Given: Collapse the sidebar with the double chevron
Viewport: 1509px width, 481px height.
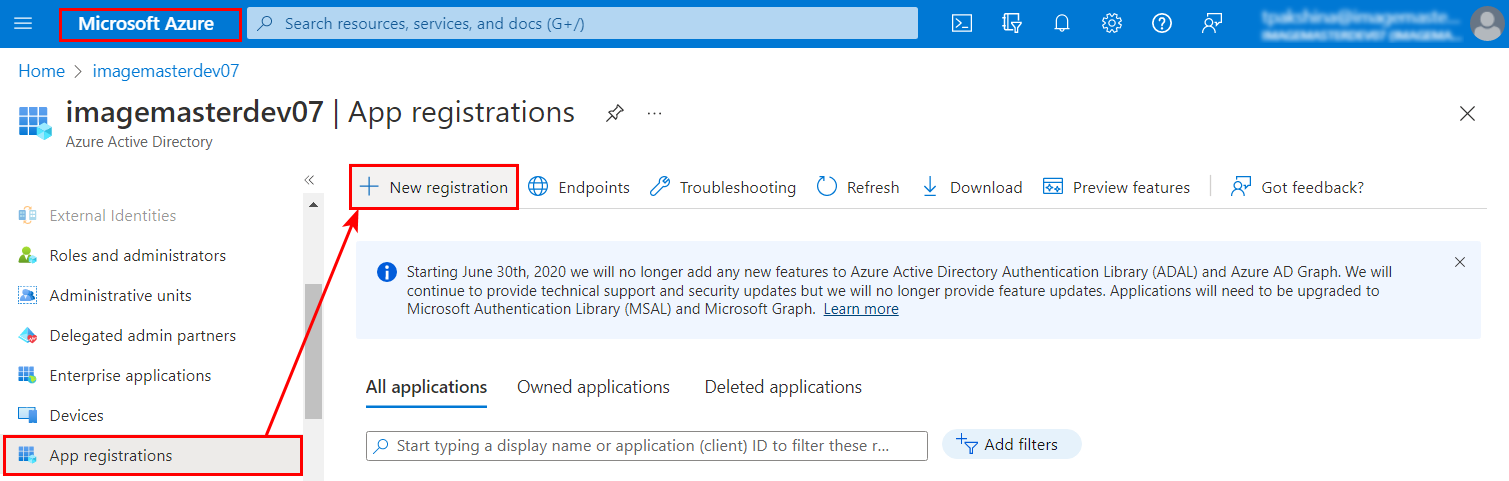Looking at the screenshot, I should tap(309, 180).
